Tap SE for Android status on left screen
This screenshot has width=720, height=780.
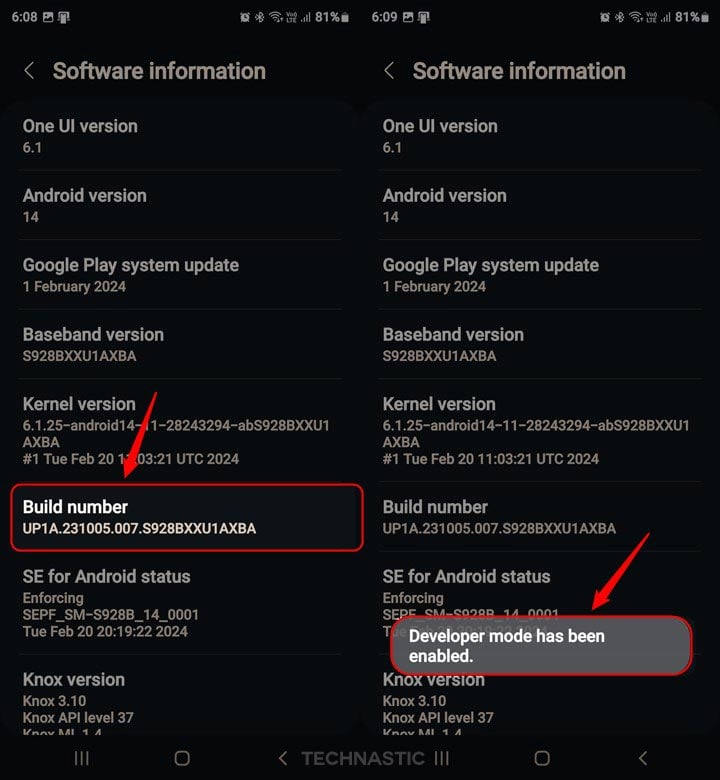point(180,603)
